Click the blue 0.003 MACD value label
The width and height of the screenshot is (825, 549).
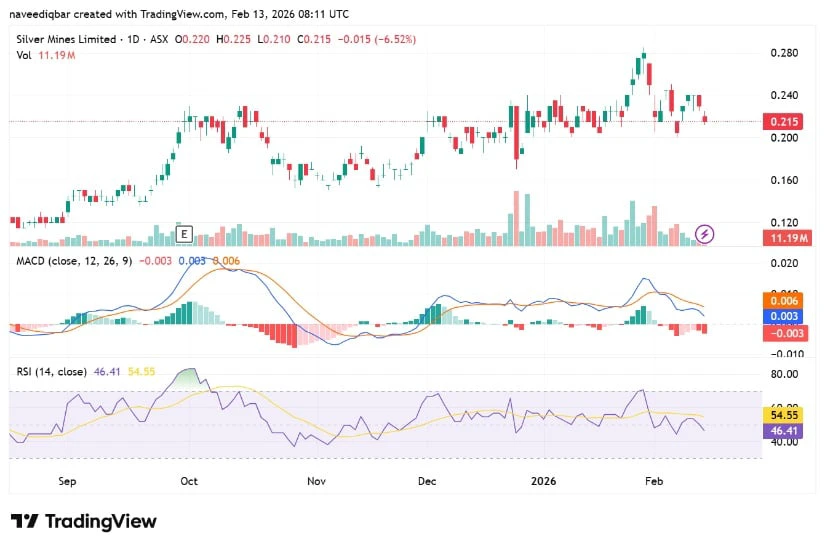point(784,316)
